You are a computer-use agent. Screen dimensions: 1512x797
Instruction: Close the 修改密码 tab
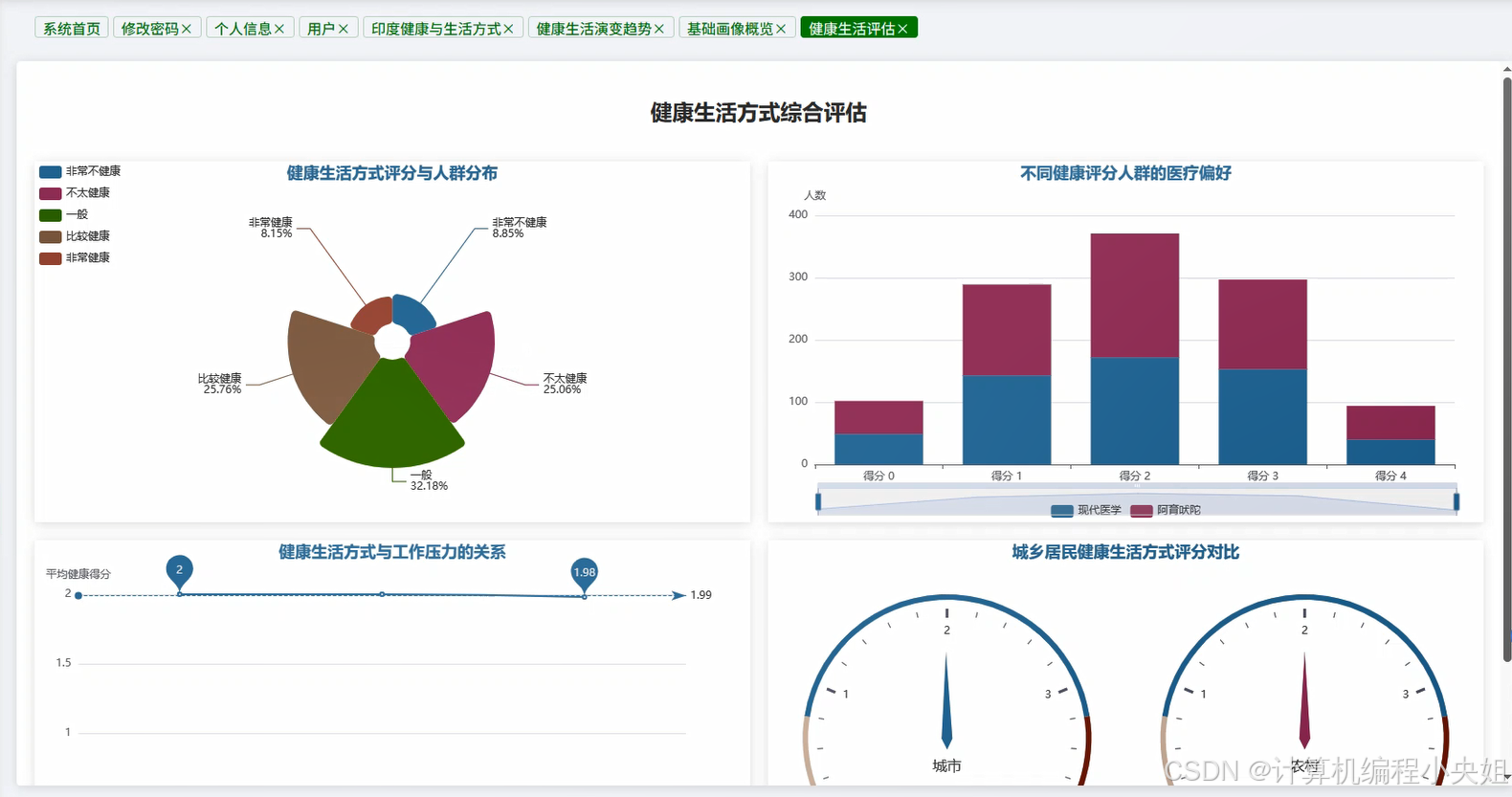(x=187, y=29)
